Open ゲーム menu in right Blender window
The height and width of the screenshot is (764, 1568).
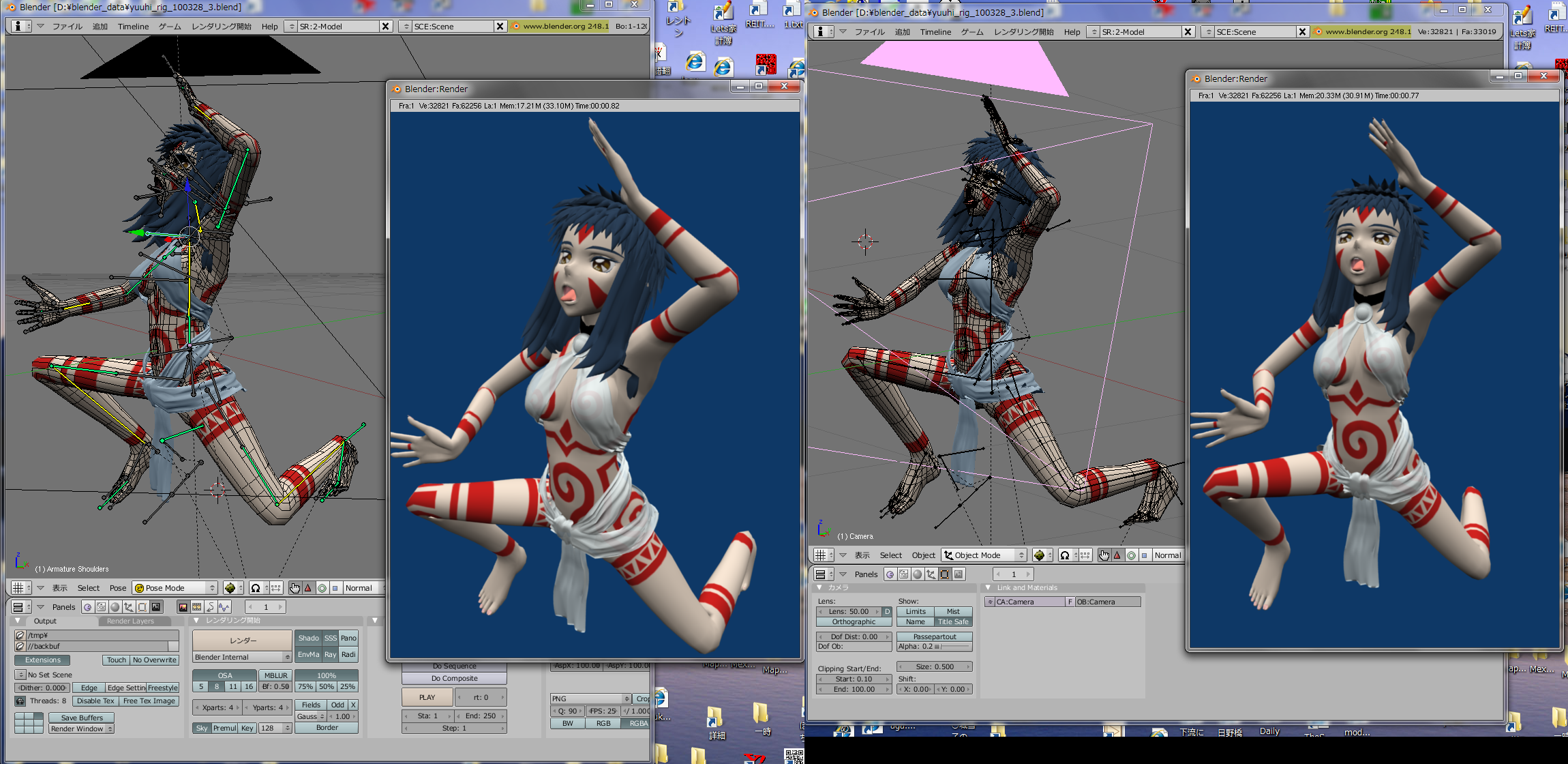click(x=972, y=32)
